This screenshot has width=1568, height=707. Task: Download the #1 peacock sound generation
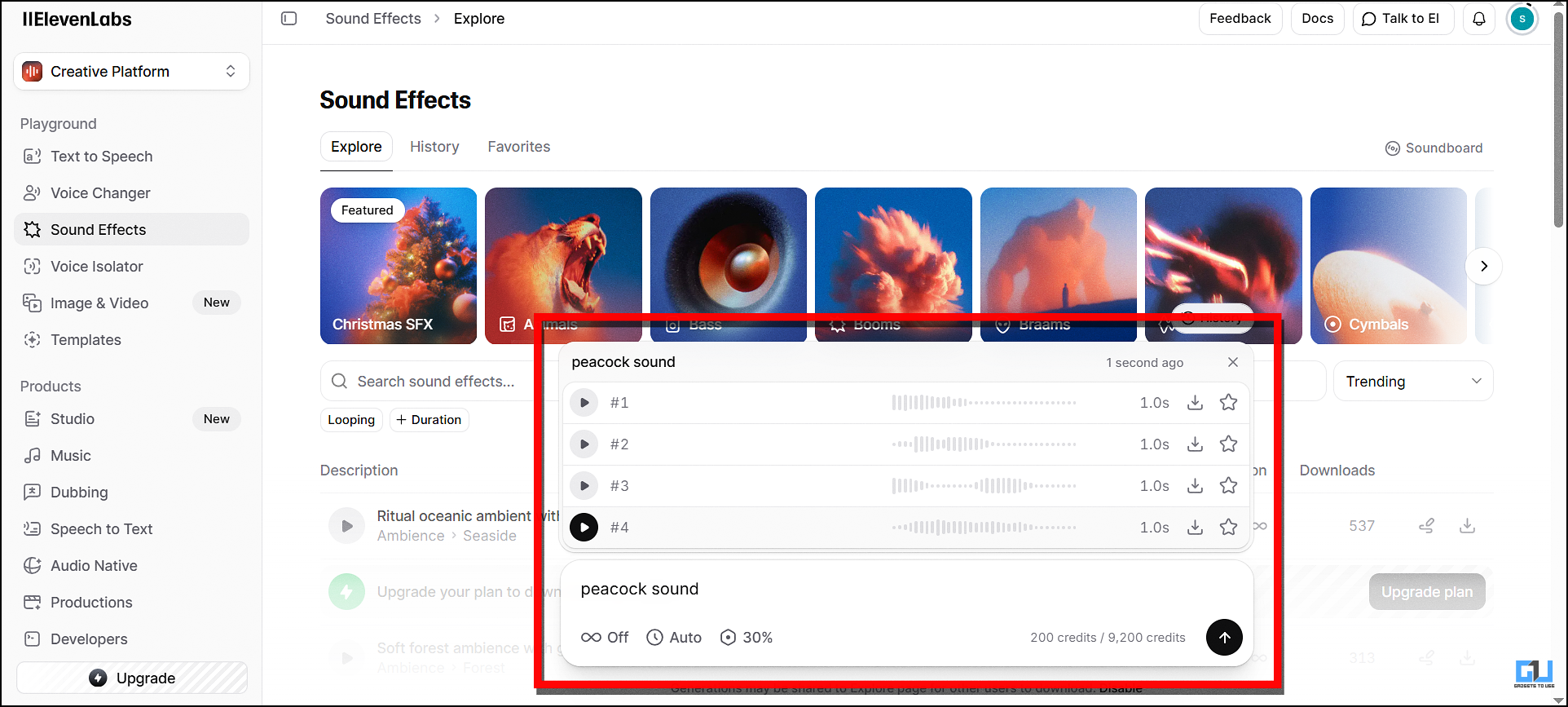(x=1195, y=403)
